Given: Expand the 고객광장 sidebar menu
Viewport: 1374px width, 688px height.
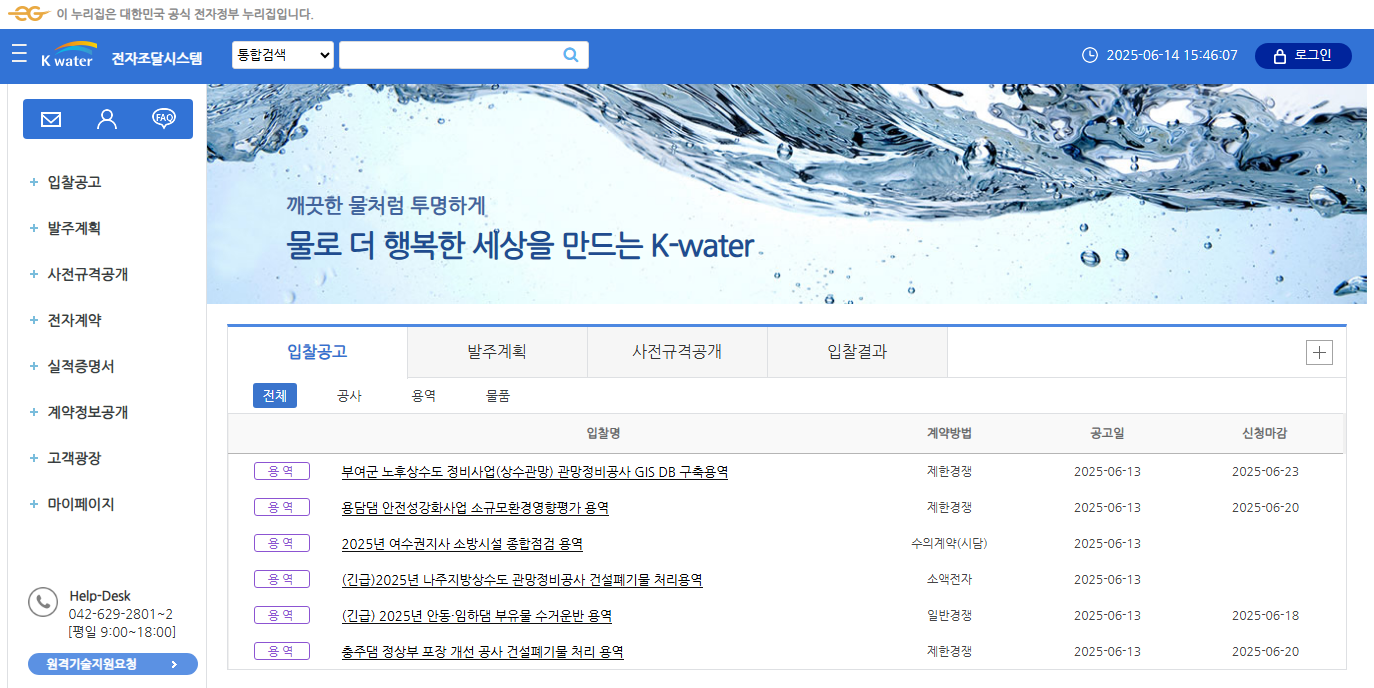Looking at the screenshot, I should coord(66,458).
